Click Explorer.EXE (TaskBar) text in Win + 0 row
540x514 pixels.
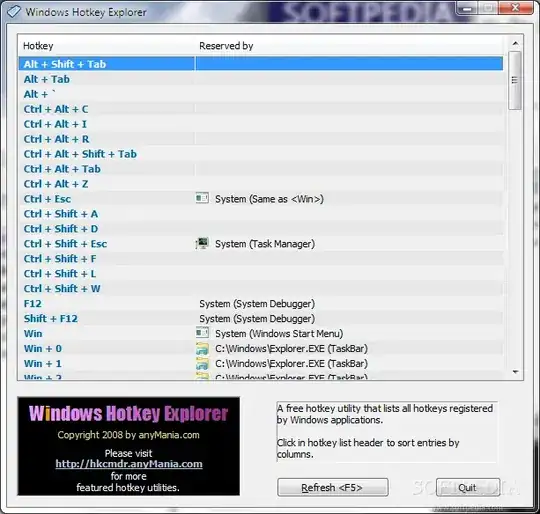click(x=291, y=349)
